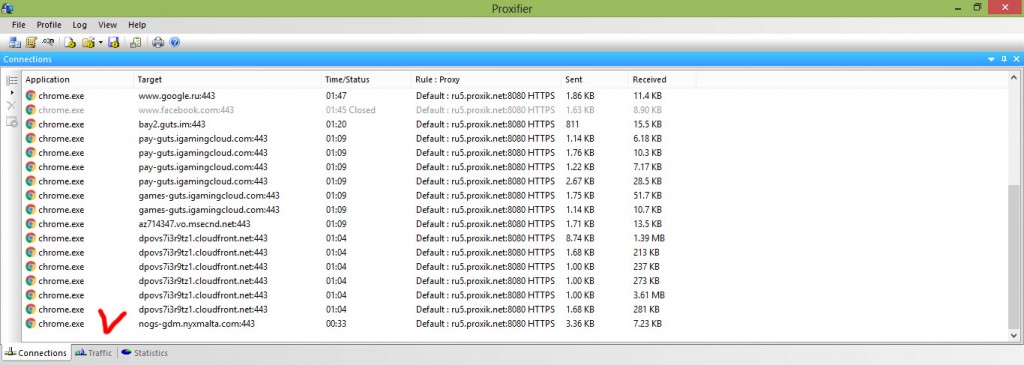
Task: Click the 01:47 time cell
Action: coord(336,95)
